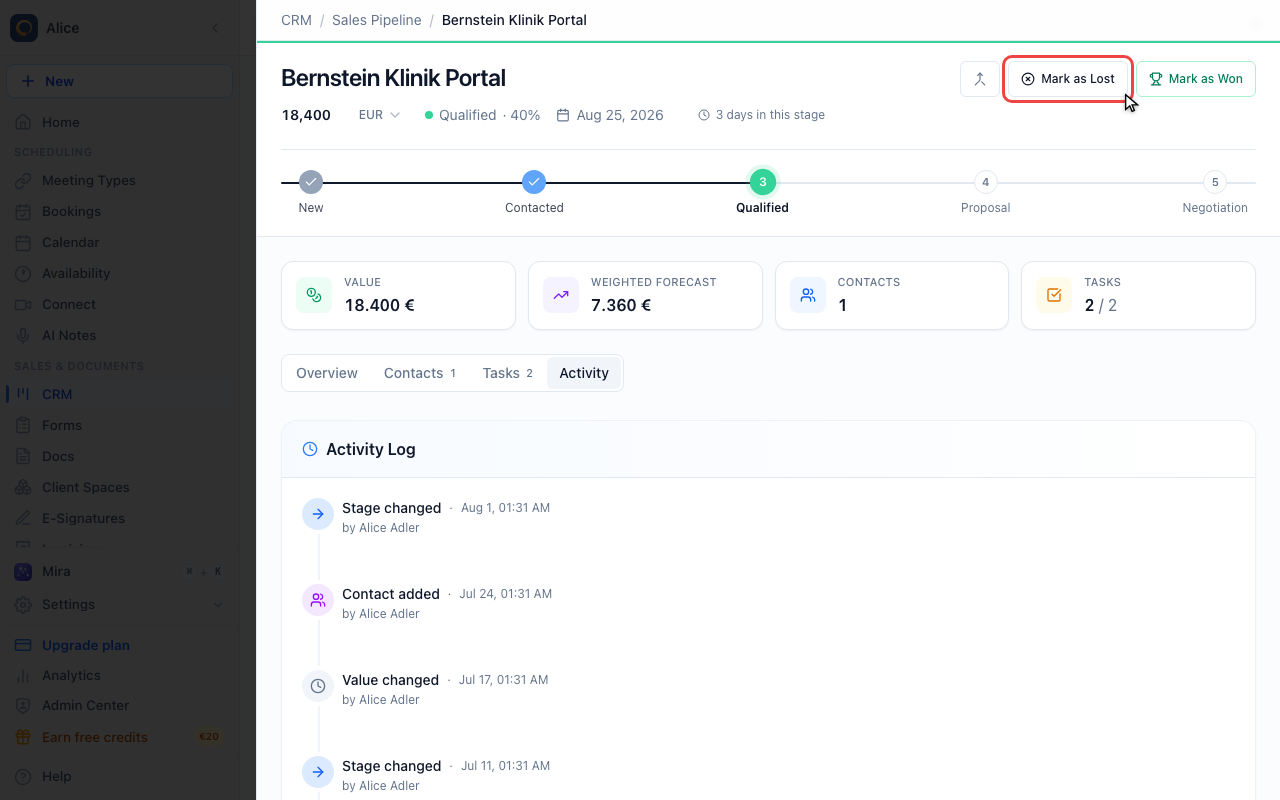Switch to the Overview tab
The height and width of the screenshot is (800, 1280).
(x=327, y=373)
